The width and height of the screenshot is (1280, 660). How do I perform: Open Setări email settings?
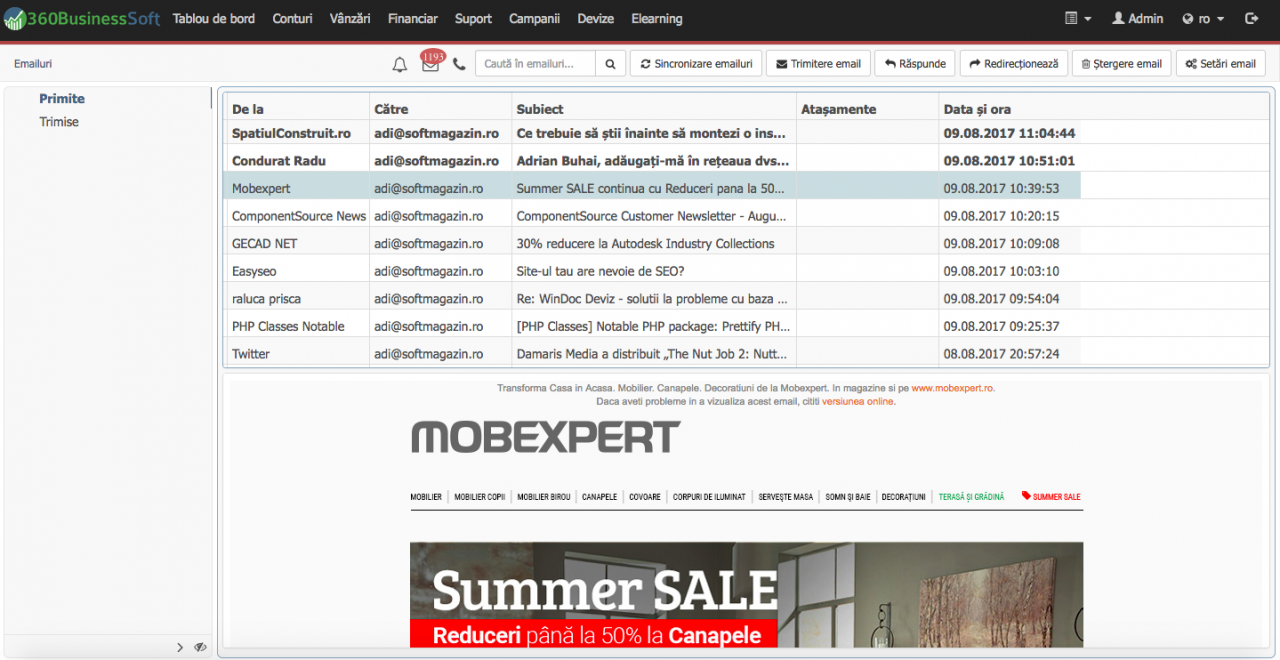point(1220,64)
